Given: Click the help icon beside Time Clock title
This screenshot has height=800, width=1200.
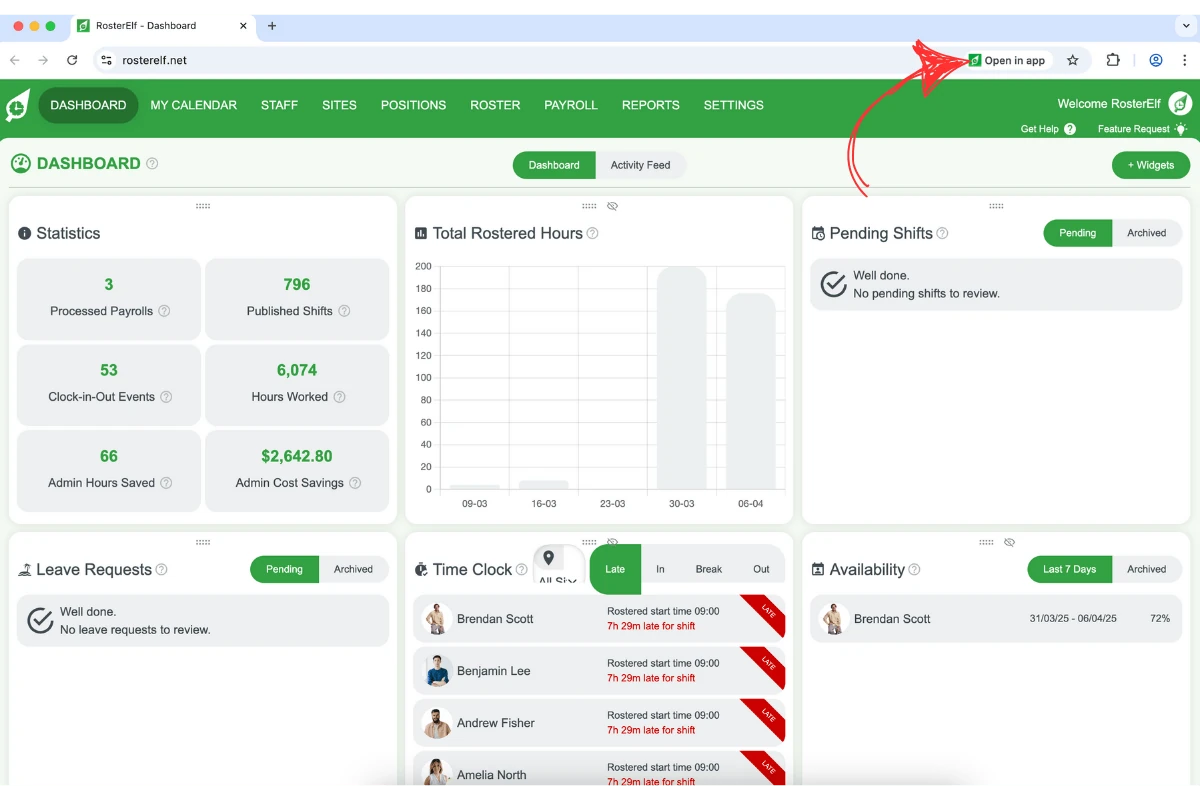Looking at the screenshot, I should 521,569.
